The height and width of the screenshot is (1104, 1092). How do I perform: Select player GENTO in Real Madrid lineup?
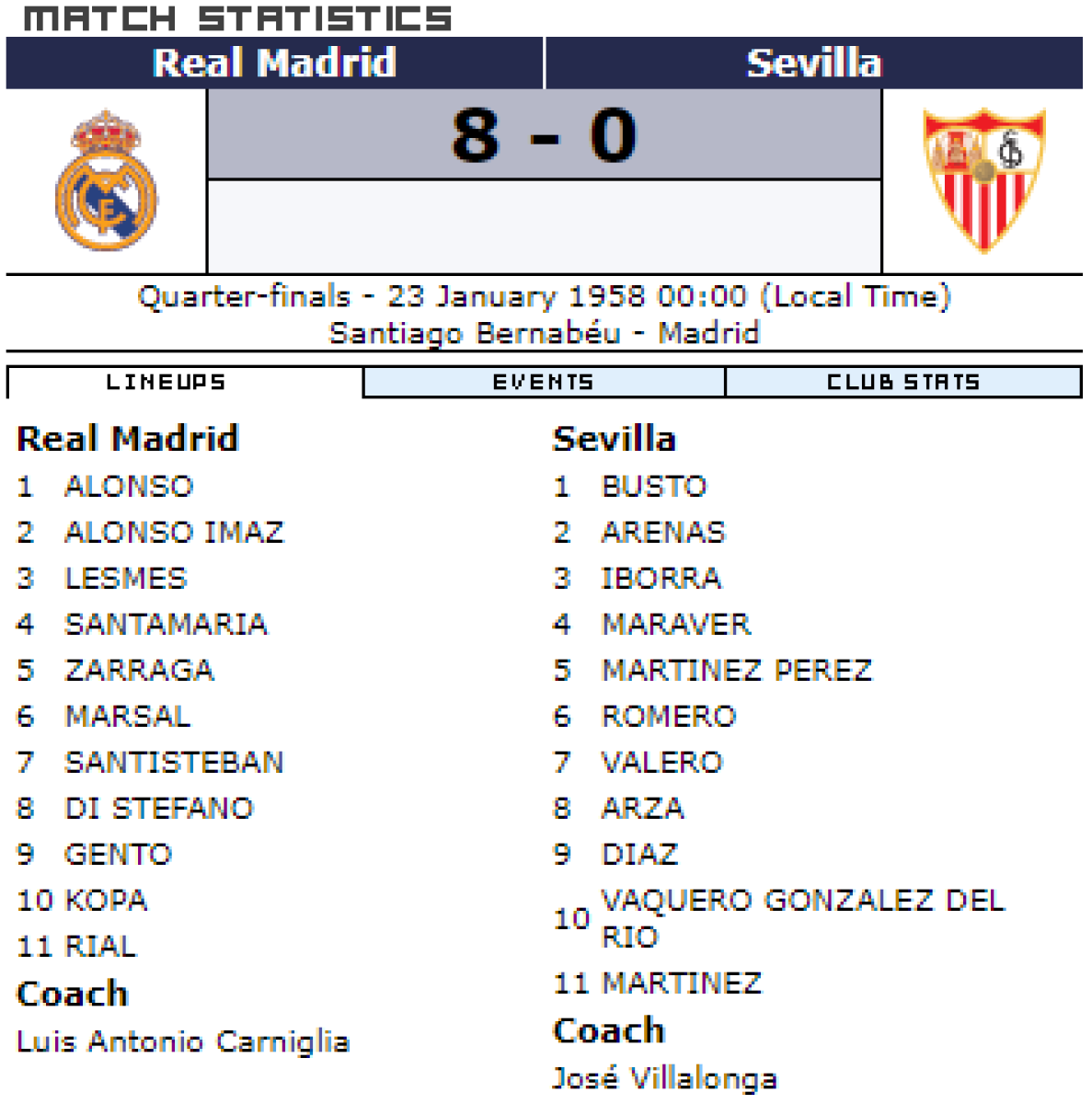click(118, 855)
